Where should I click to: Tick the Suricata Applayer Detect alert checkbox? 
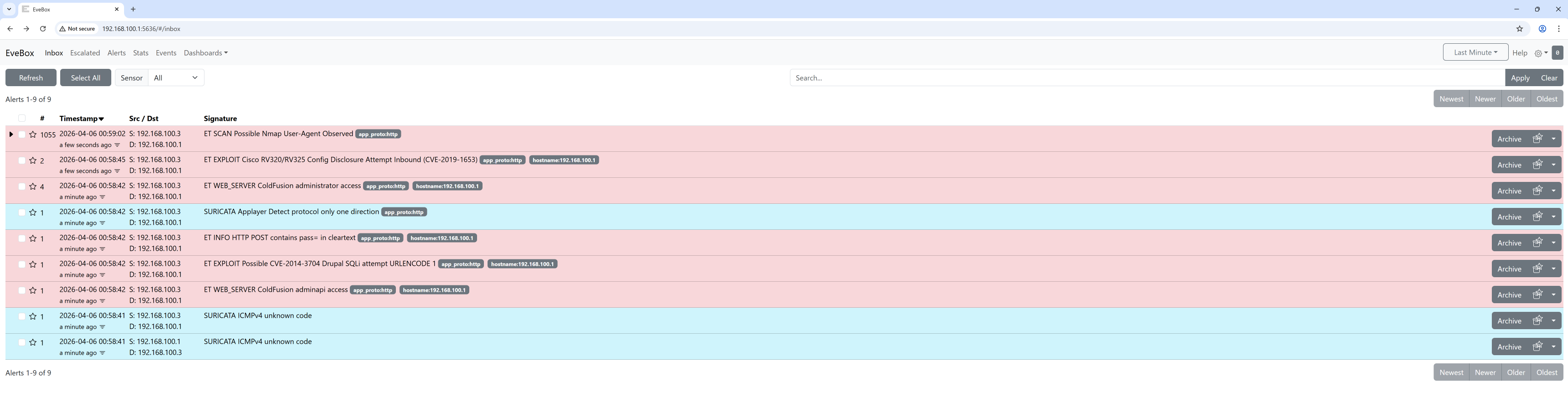(x=22, y=212)
